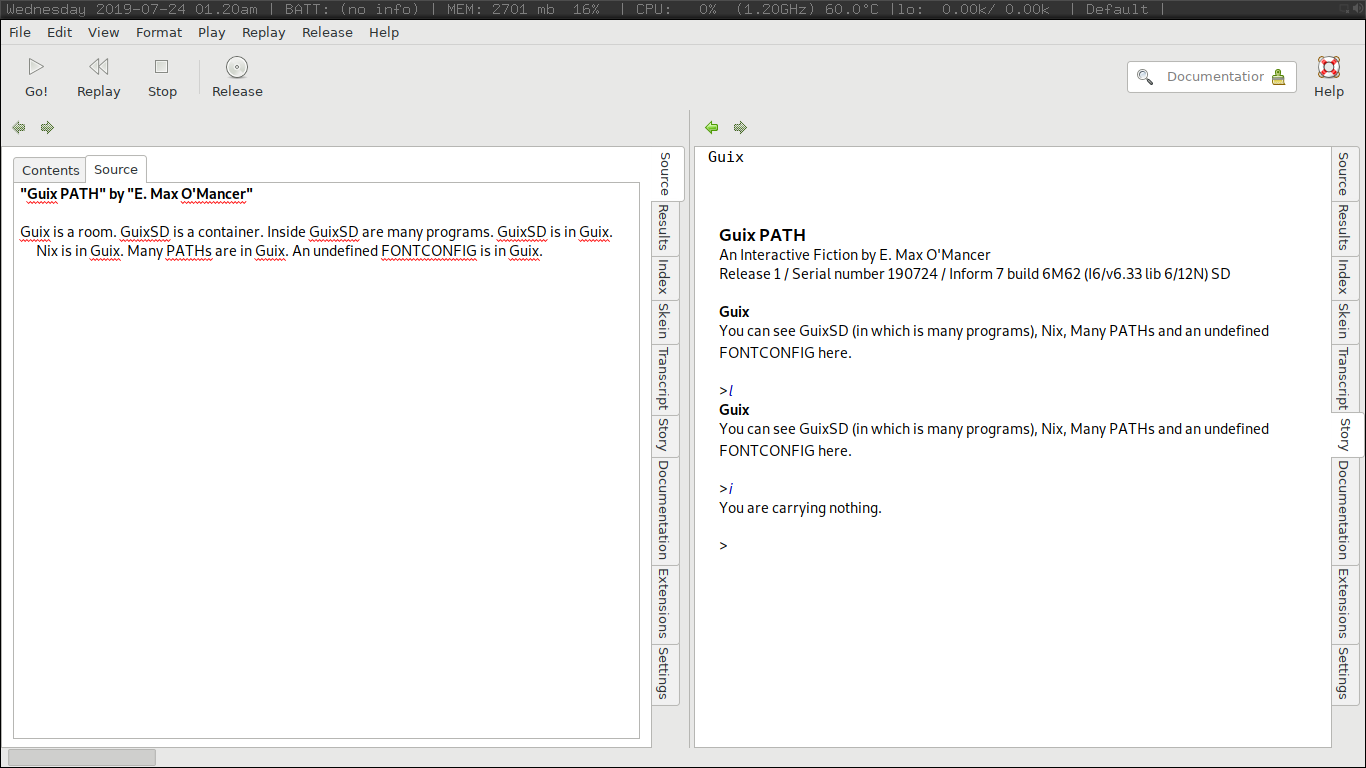1366x768 pixels.
Task: Open the Format menu
Action: (x=159, y=32)
